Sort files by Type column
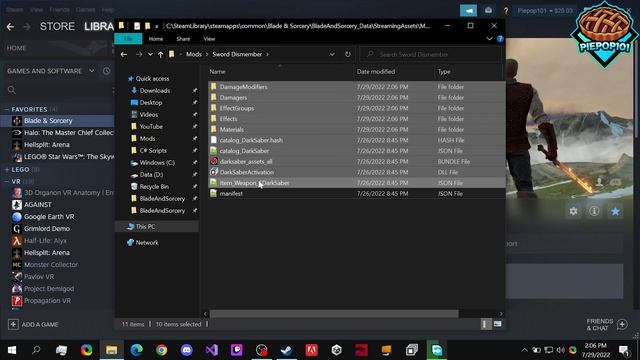Viewport: 640px width, 360px height. tap(444, 71)
